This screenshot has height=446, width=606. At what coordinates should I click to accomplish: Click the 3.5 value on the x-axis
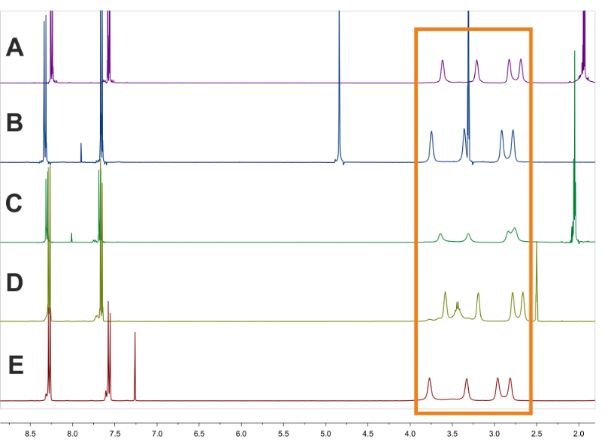click(x=452, y=436)
